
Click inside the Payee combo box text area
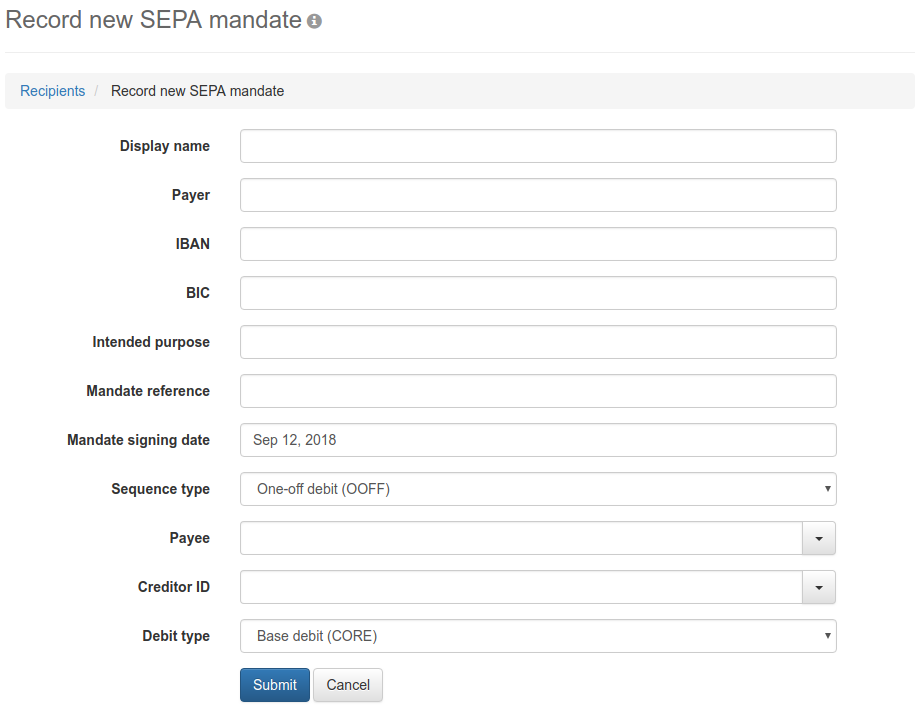click(x=521, y=538)
